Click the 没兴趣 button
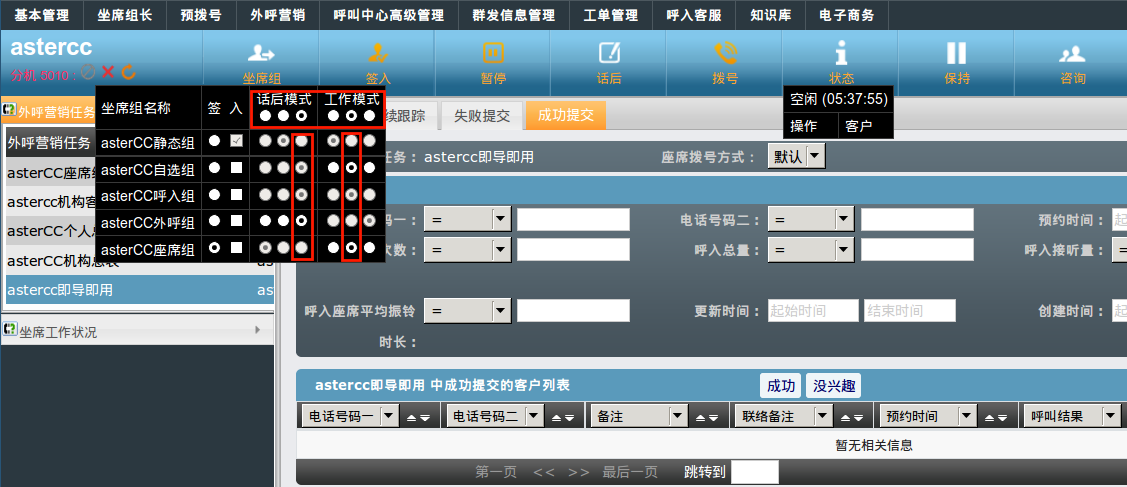 click(x=833, y=386)
